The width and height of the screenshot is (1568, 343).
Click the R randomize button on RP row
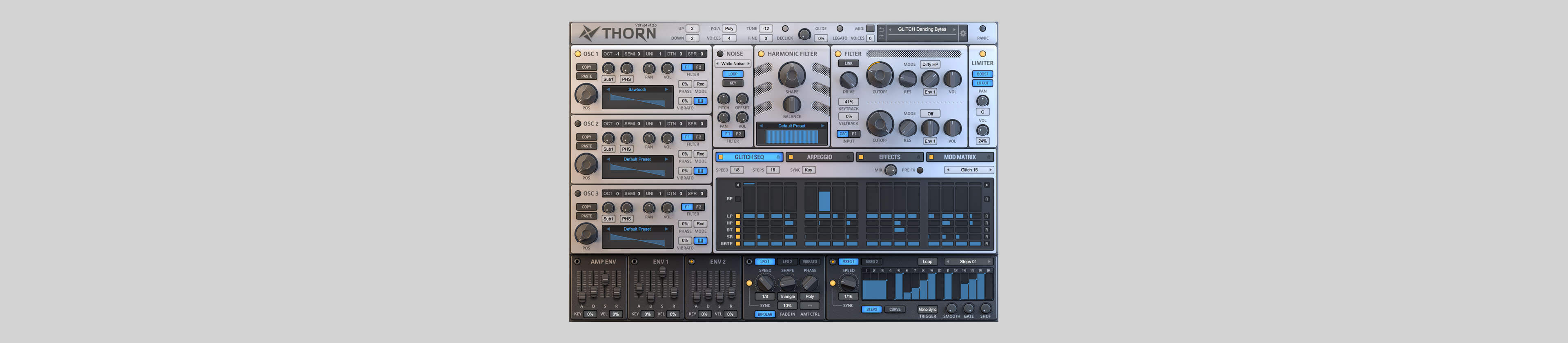click(x=987, y=199)
